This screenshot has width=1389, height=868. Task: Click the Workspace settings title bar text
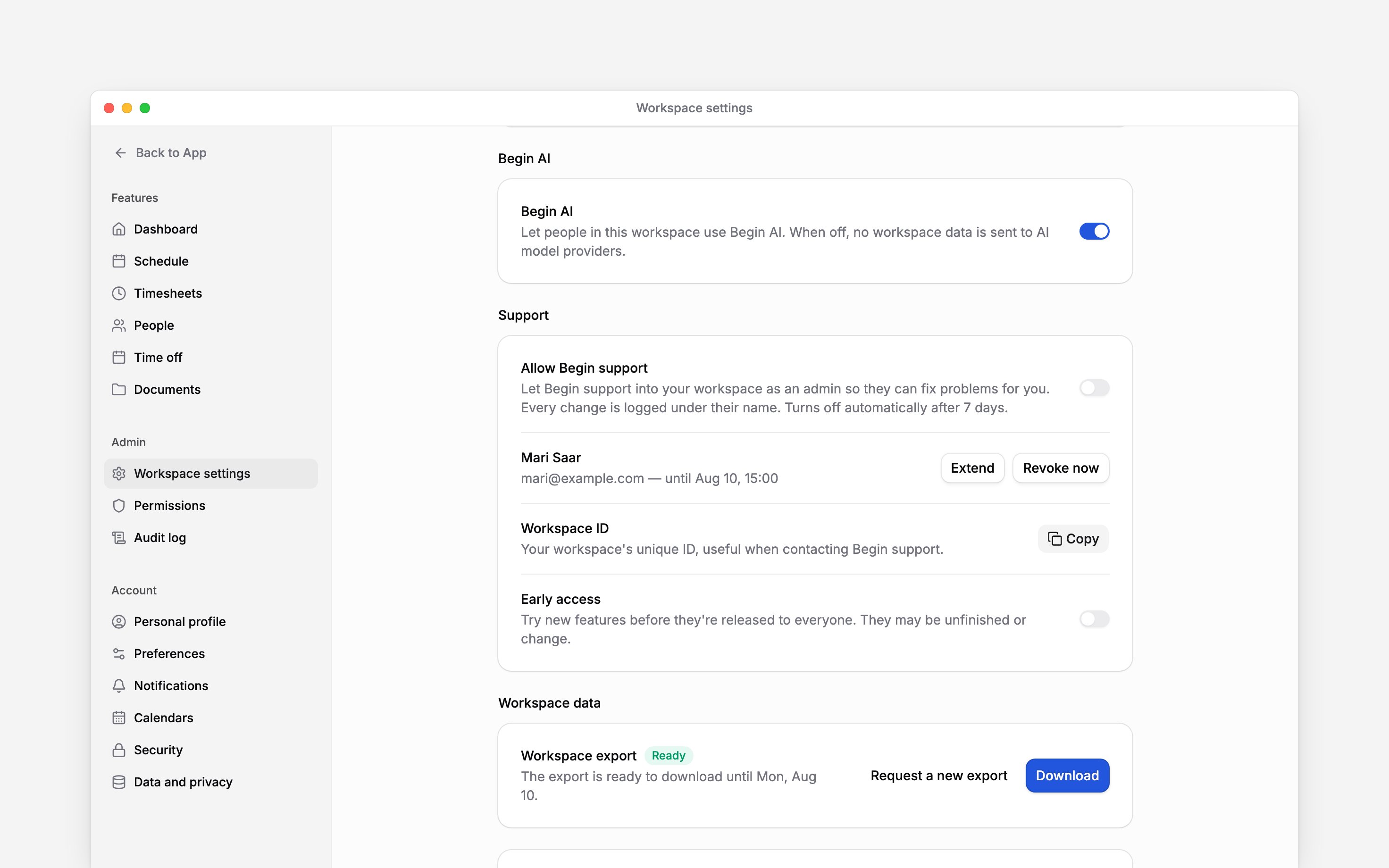[x=694, y=108]
